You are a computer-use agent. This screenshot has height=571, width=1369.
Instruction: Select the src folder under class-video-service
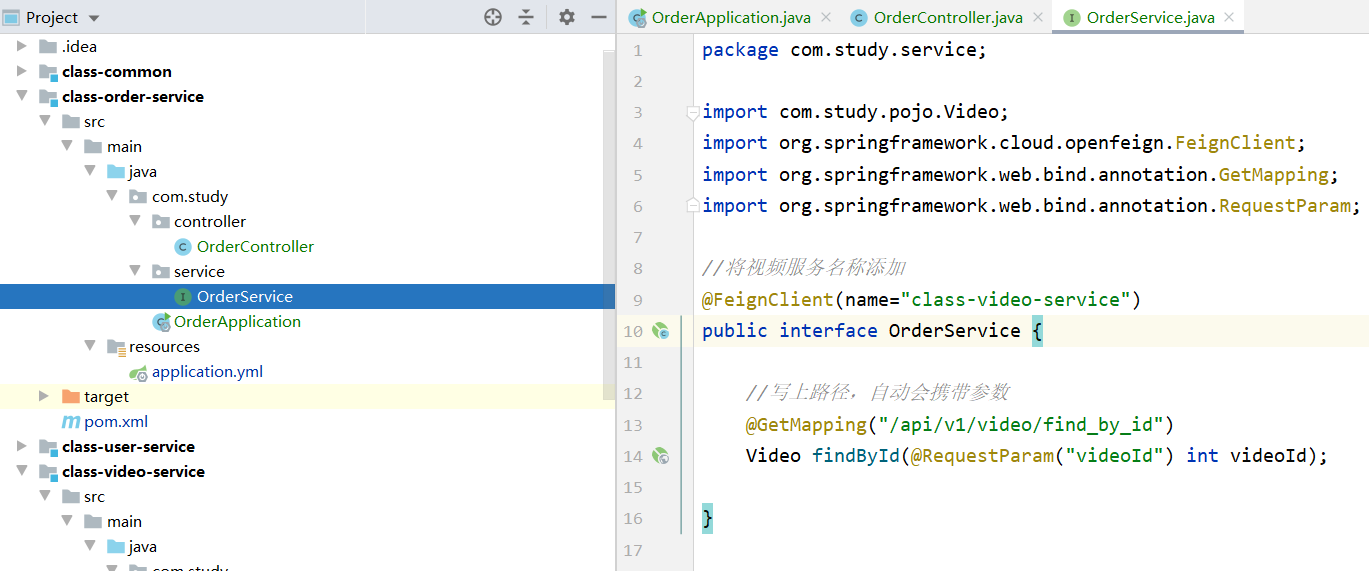coord(94,496)
